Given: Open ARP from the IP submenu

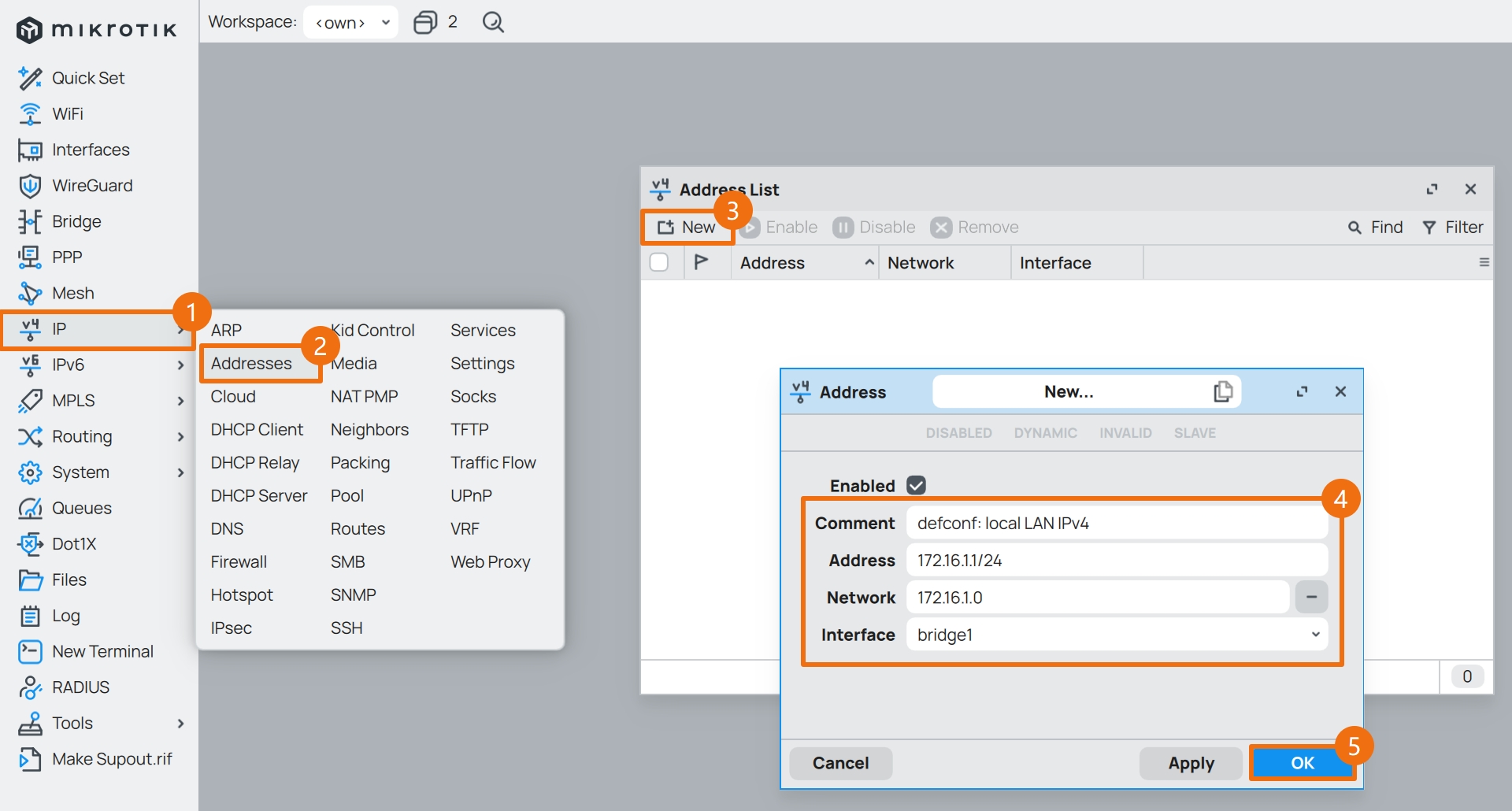Looking at the screenshot, I should tap(226, 330).
